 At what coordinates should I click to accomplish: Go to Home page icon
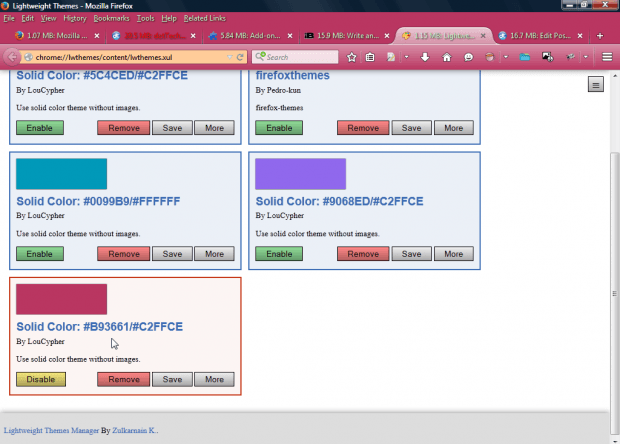coord(447,57)
